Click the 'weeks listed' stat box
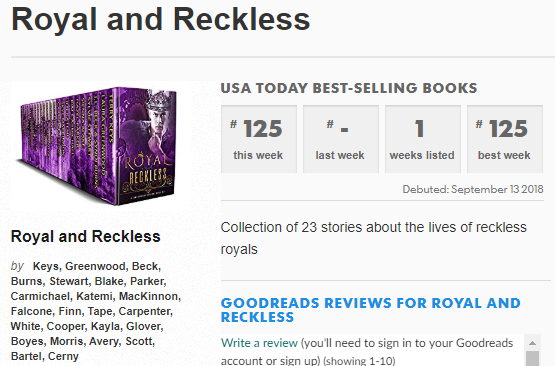555x366 pixels. [x=423, y=139]
